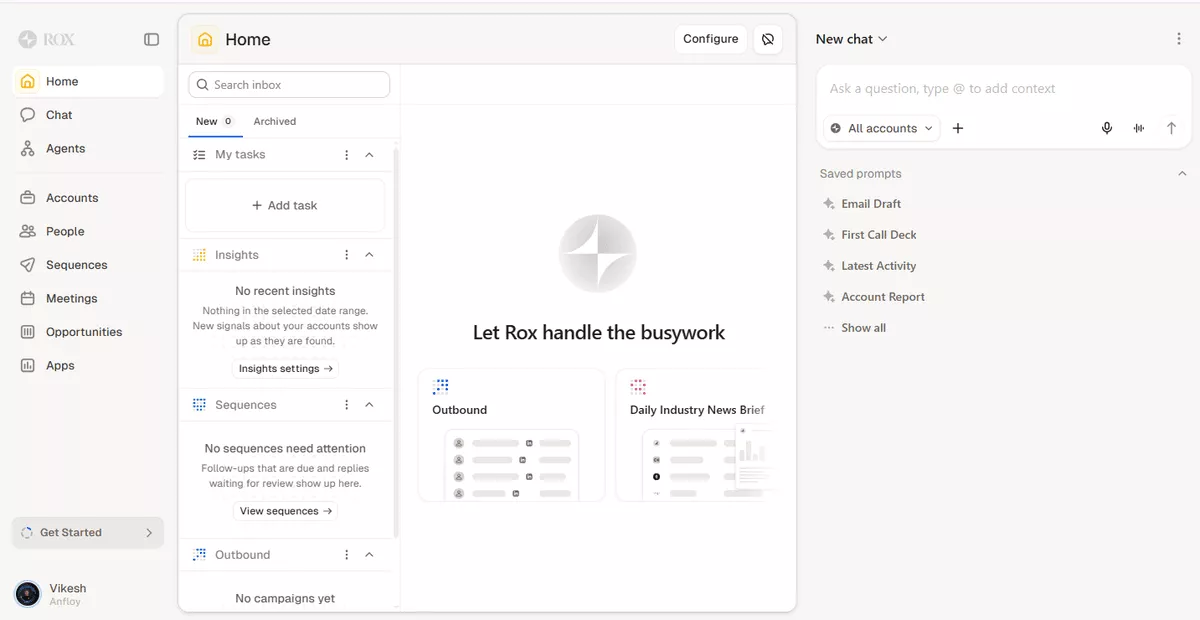1200x620 pixels.
Task: Collapse the Insights section
Action: point(369,255)
